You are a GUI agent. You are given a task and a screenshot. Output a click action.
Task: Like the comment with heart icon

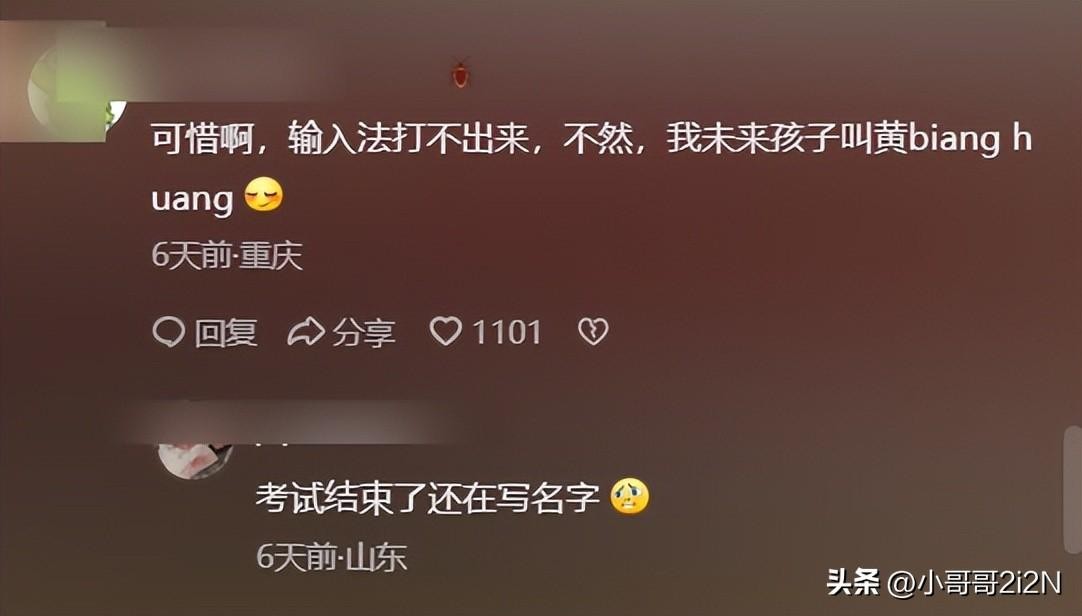pos(446,331)
